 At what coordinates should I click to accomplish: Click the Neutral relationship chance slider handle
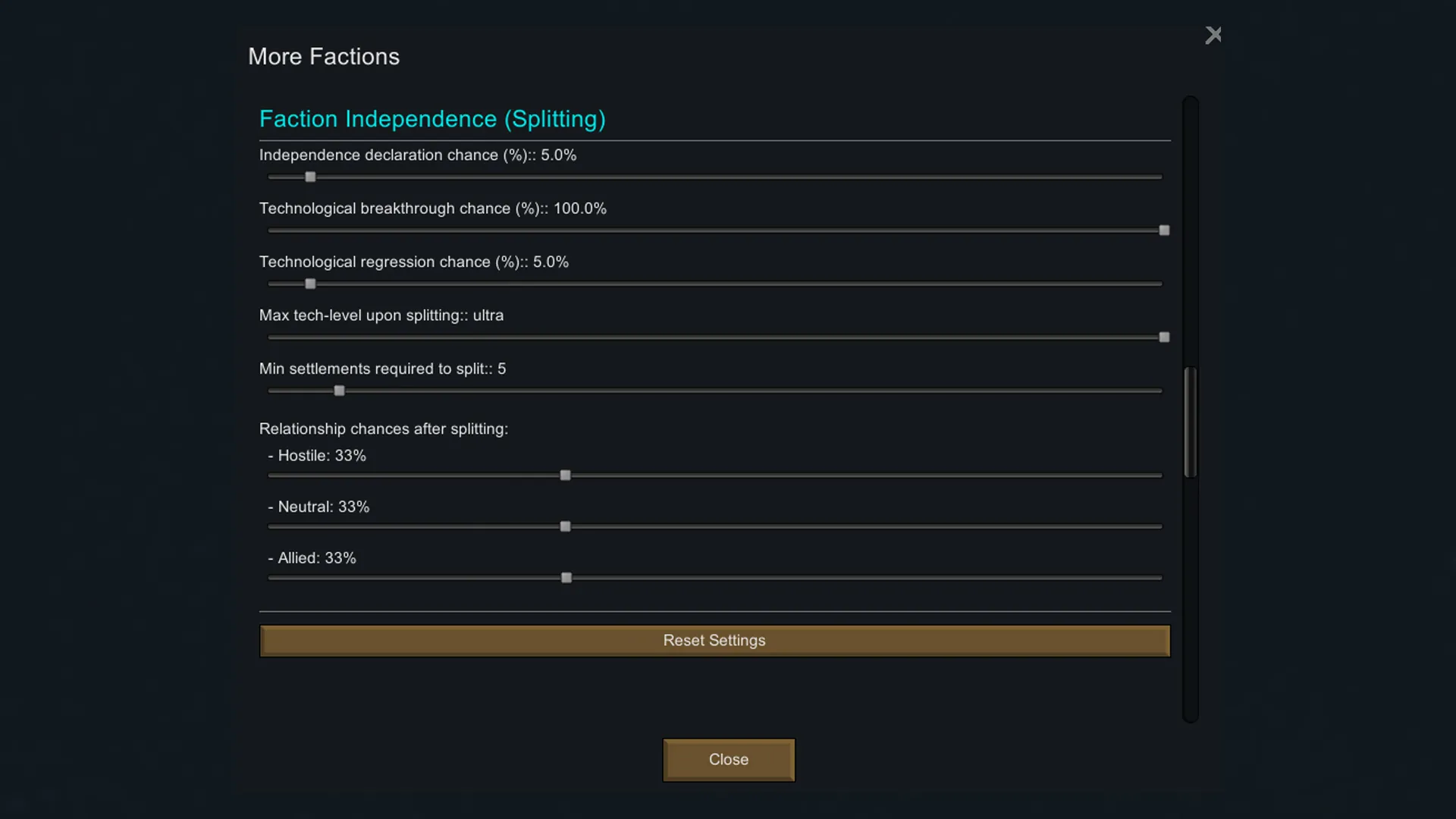(565, 526)
